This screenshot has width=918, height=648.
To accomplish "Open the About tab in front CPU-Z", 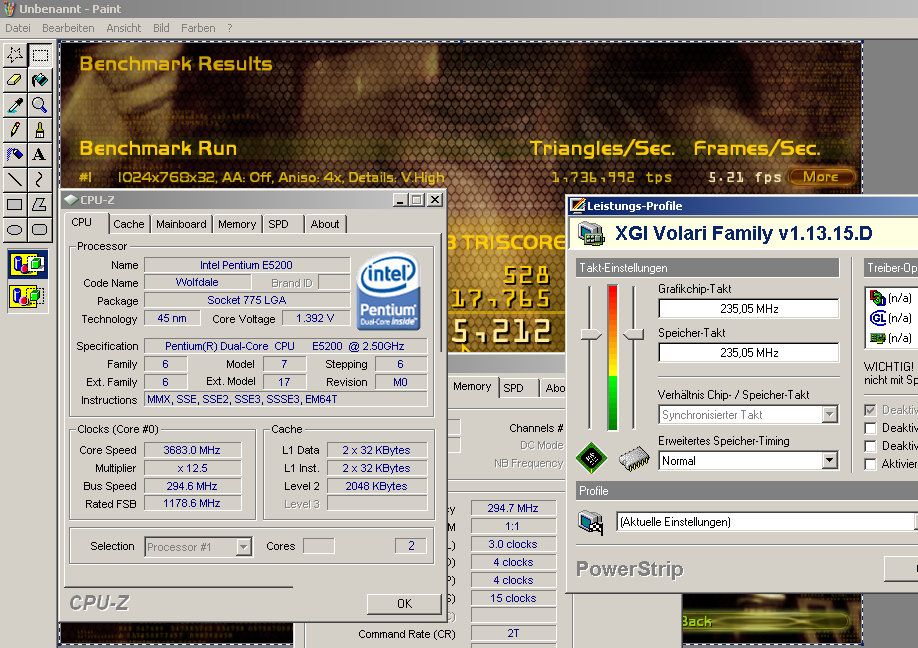I will 325,224.
